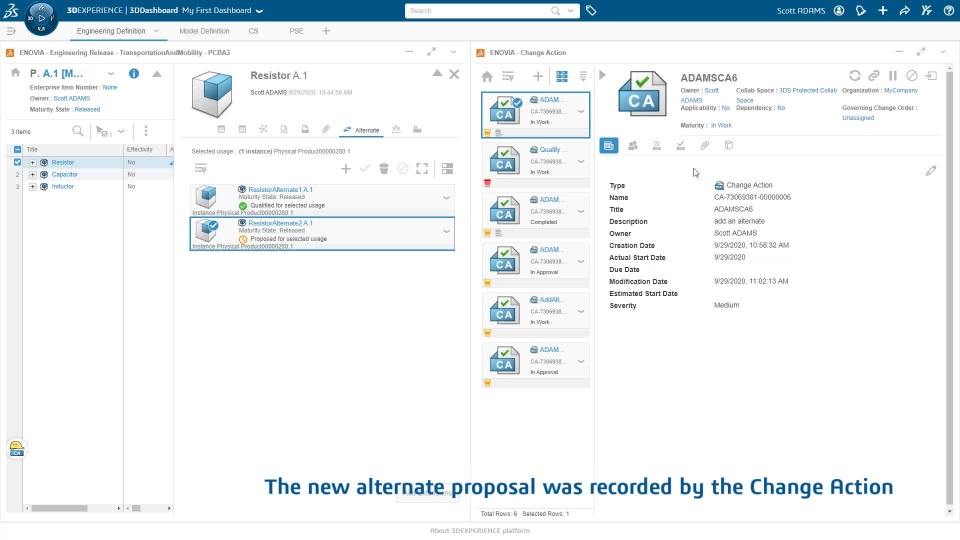Collapse Resistor A.1 panel with up arrow
Viewport: 960px width, 540px height.
click(437, 73)
